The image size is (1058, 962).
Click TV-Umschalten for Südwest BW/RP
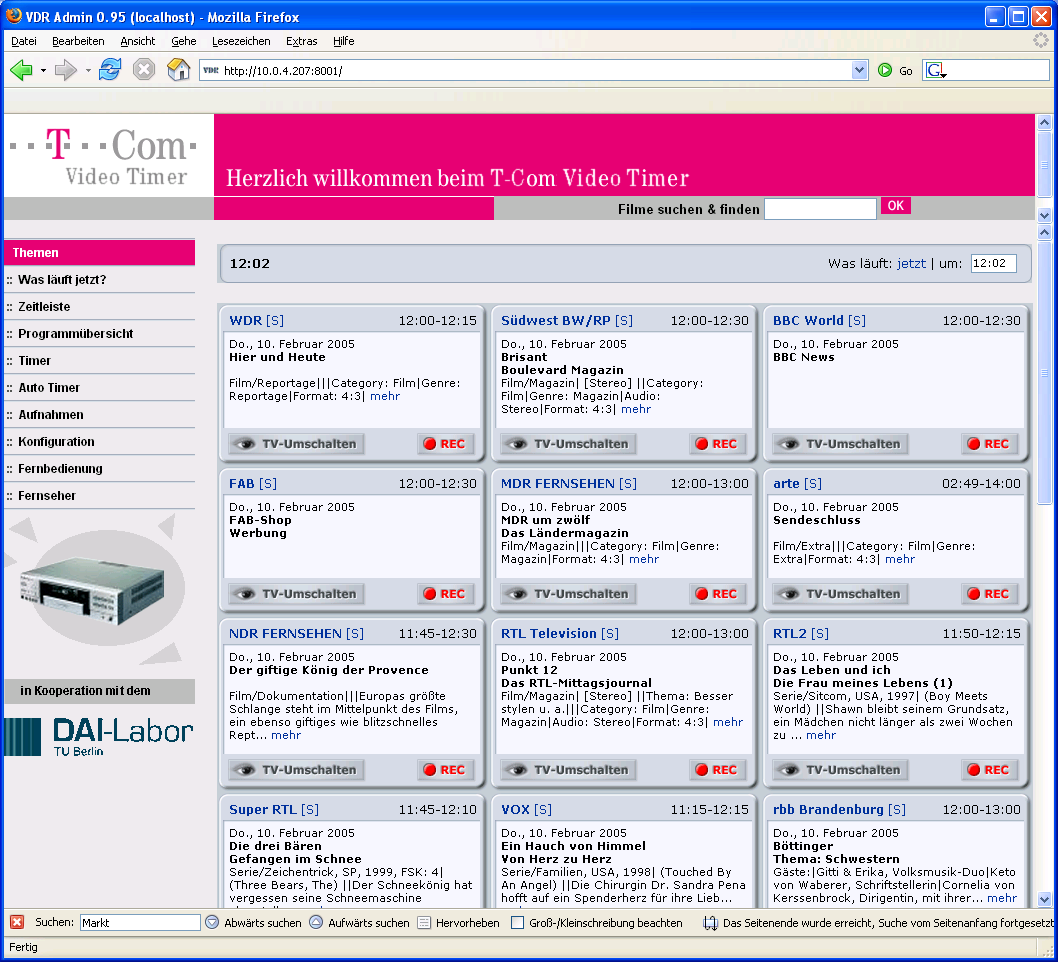[x=568, y=443]
